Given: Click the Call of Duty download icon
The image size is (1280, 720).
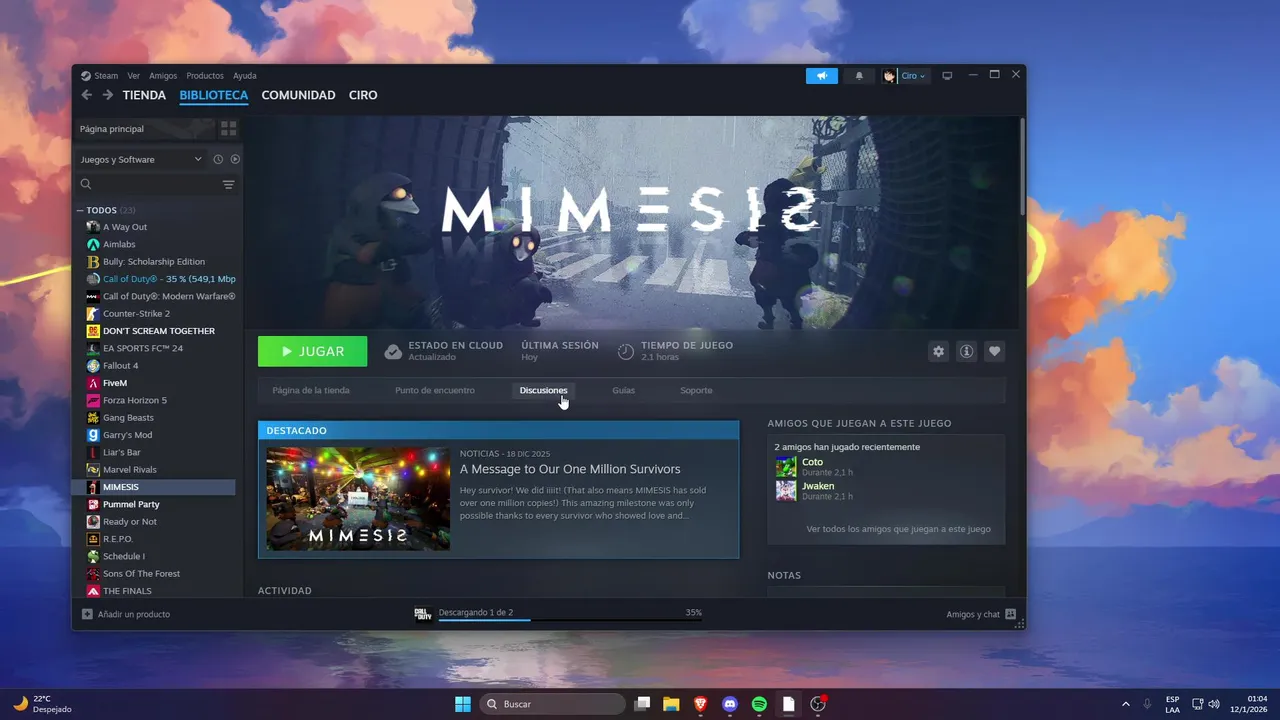Looking at the screenshot, I should click(423, 614).
